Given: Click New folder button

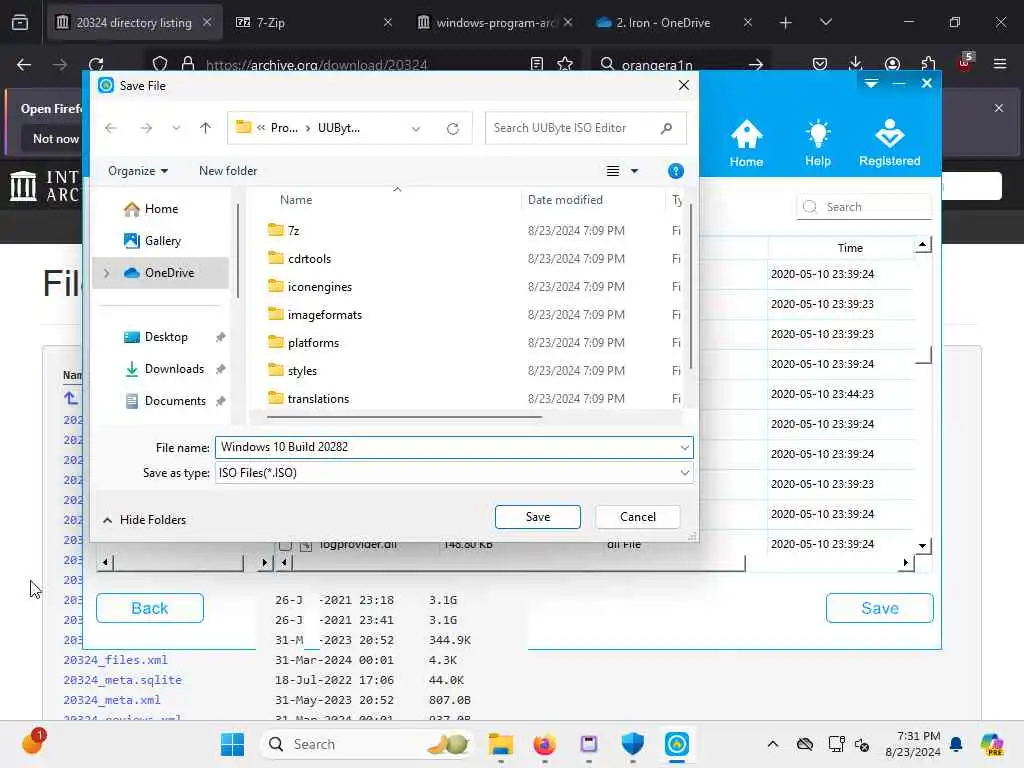Looking at the screenshot, I should point(227,171).
